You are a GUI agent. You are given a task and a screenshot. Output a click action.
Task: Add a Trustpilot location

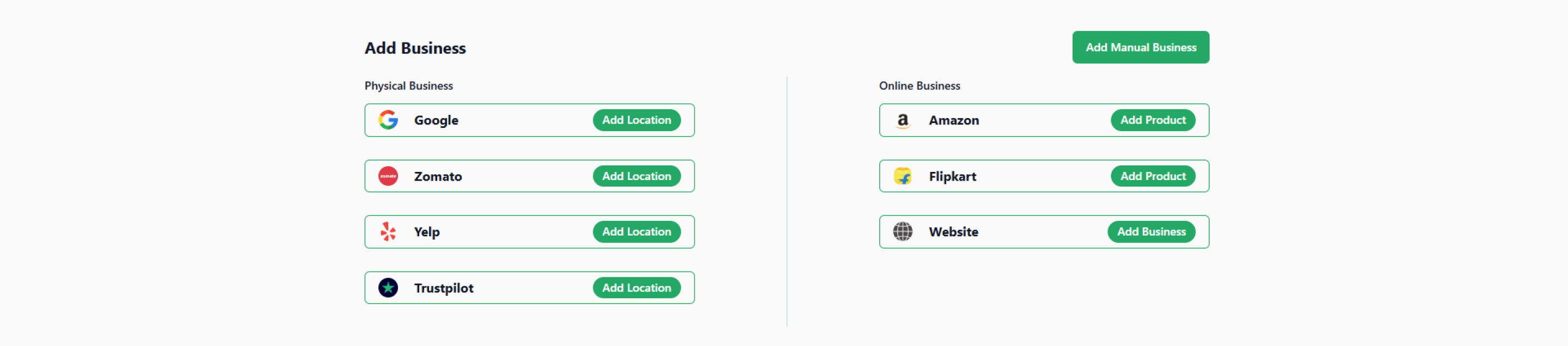(x=636, y=288)
